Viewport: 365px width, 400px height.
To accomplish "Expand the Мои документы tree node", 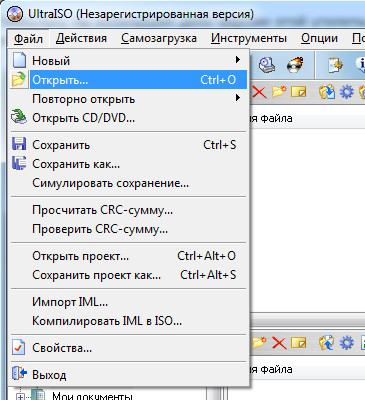I will [x=20, y=397].
